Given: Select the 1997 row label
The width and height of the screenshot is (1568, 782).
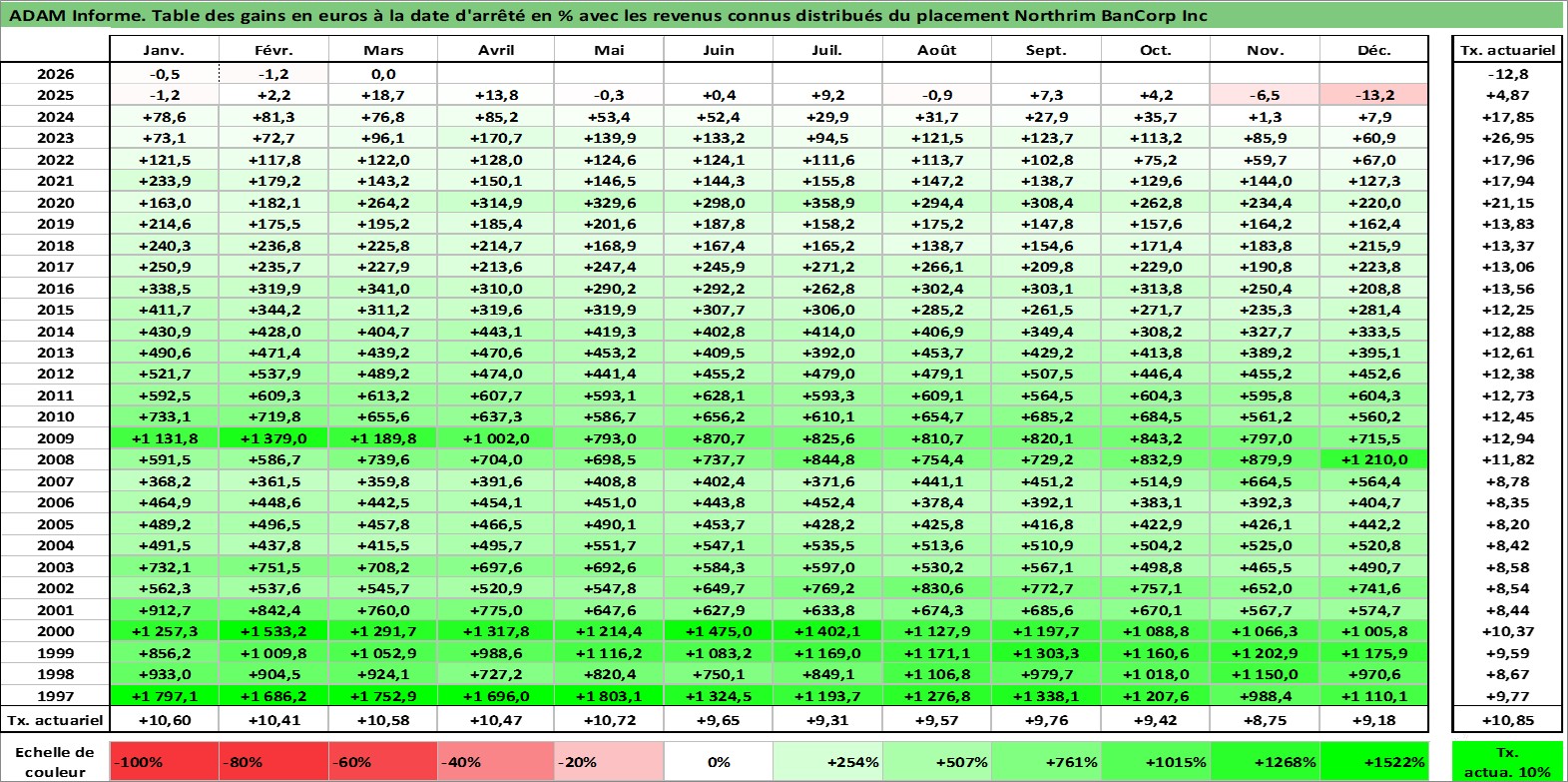Looking at the screenshot, I should tap(55, 696).
